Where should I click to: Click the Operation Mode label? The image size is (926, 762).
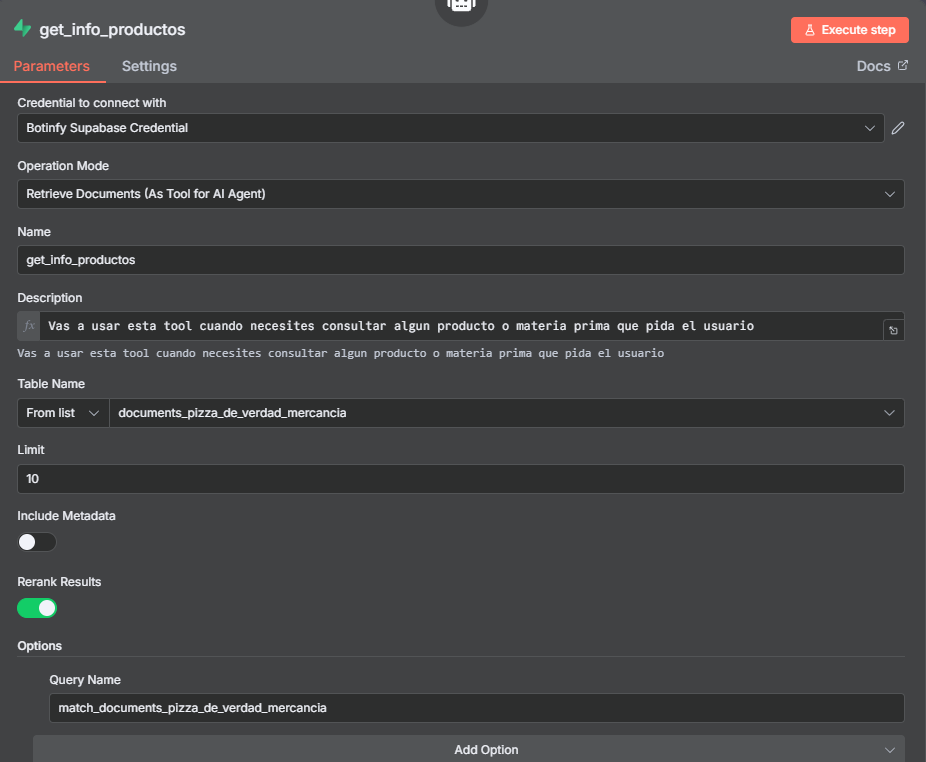click(63, 166)
